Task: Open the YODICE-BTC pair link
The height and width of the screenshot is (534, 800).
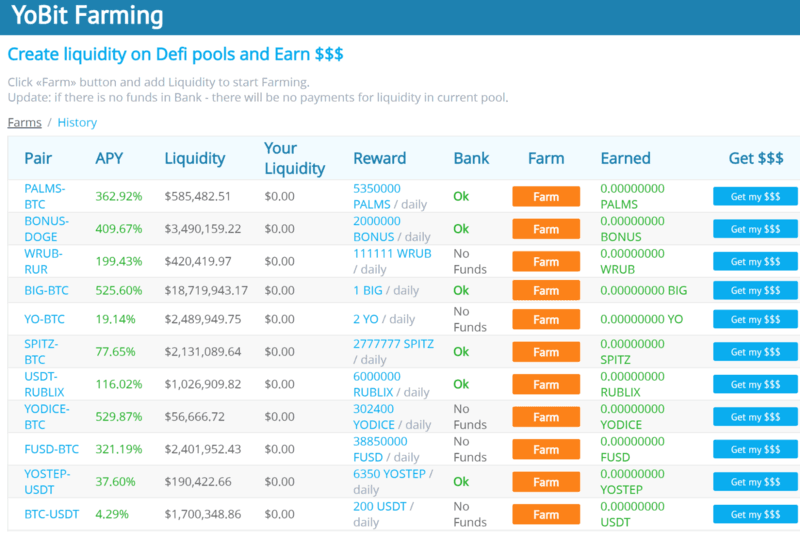Action: pos(46,417)
